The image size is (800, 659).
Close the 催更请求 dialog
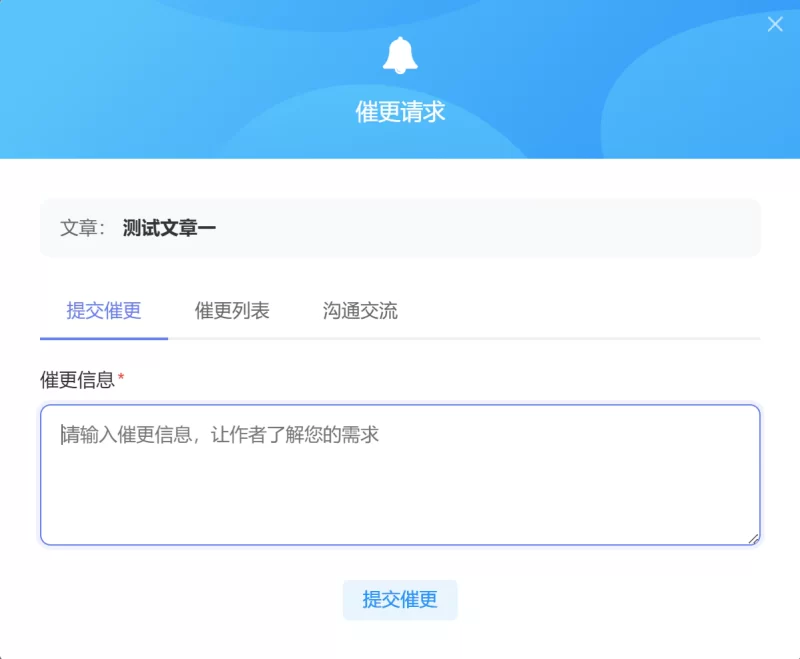click(775, 24)
